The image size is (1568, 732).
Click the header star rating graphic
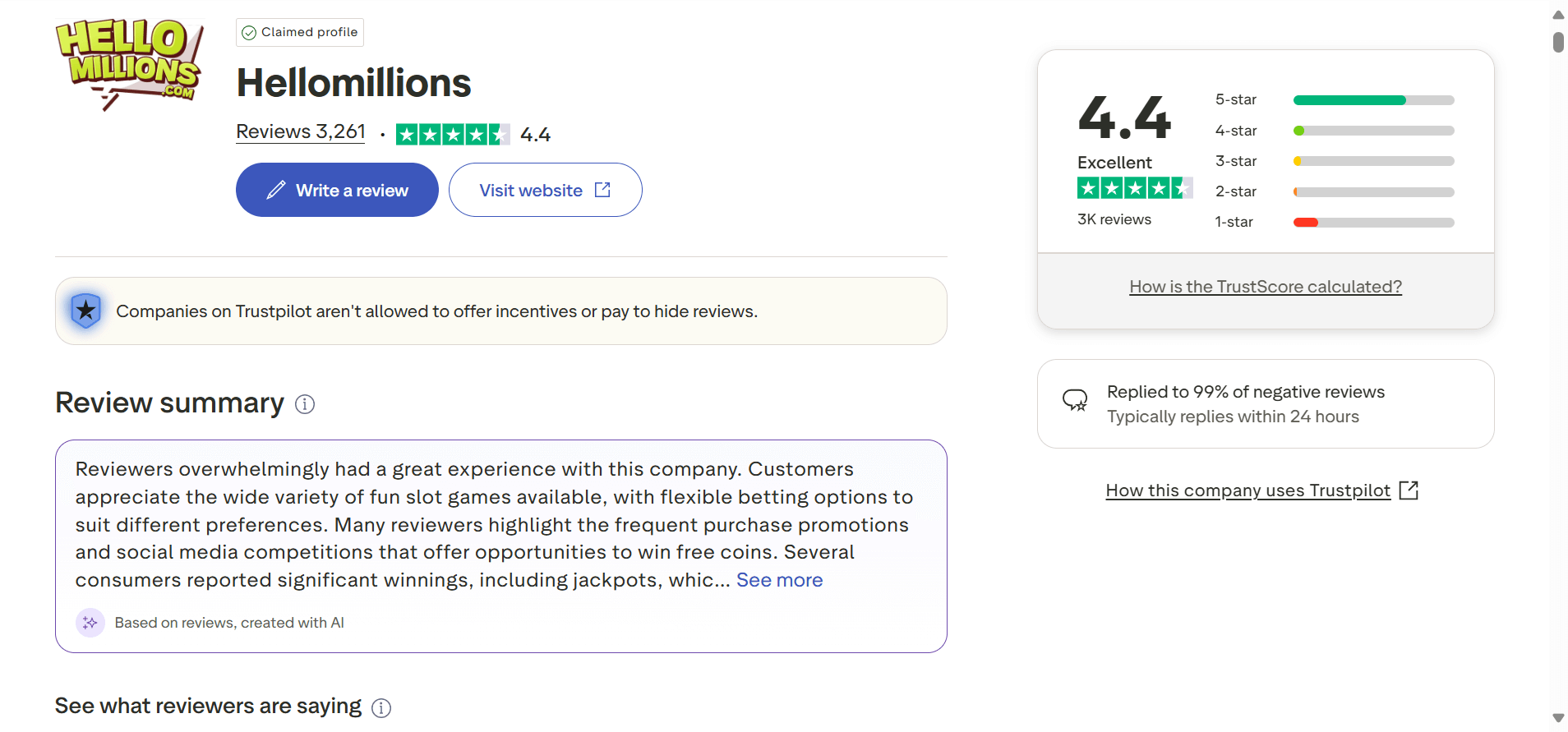click(x=452, y=134)
